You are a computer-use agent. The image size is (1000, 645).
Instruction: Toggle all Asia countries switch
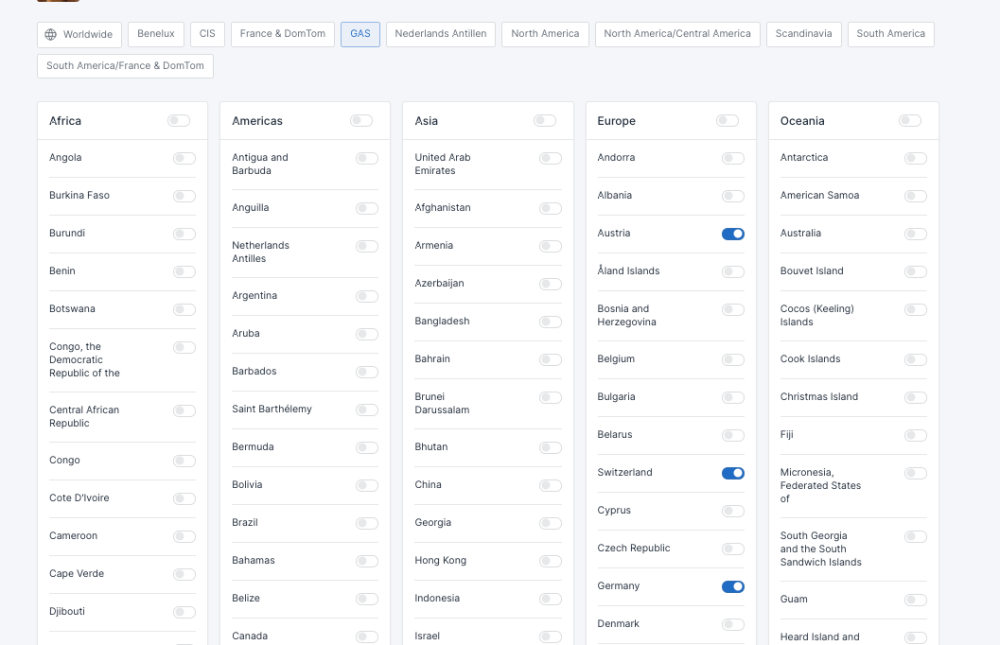(545, 121)
